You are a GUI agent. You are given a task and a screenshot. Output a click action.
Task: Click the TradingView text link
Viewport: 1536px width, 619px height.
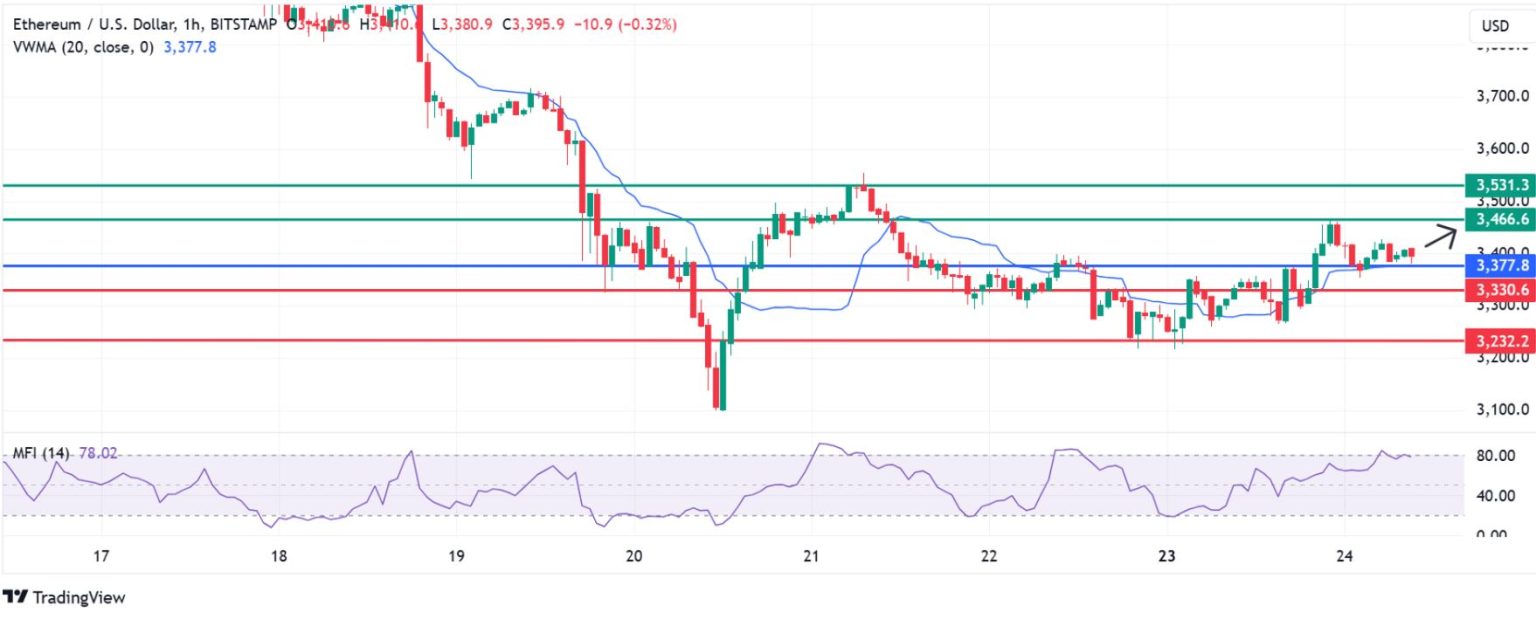(79, 598)
